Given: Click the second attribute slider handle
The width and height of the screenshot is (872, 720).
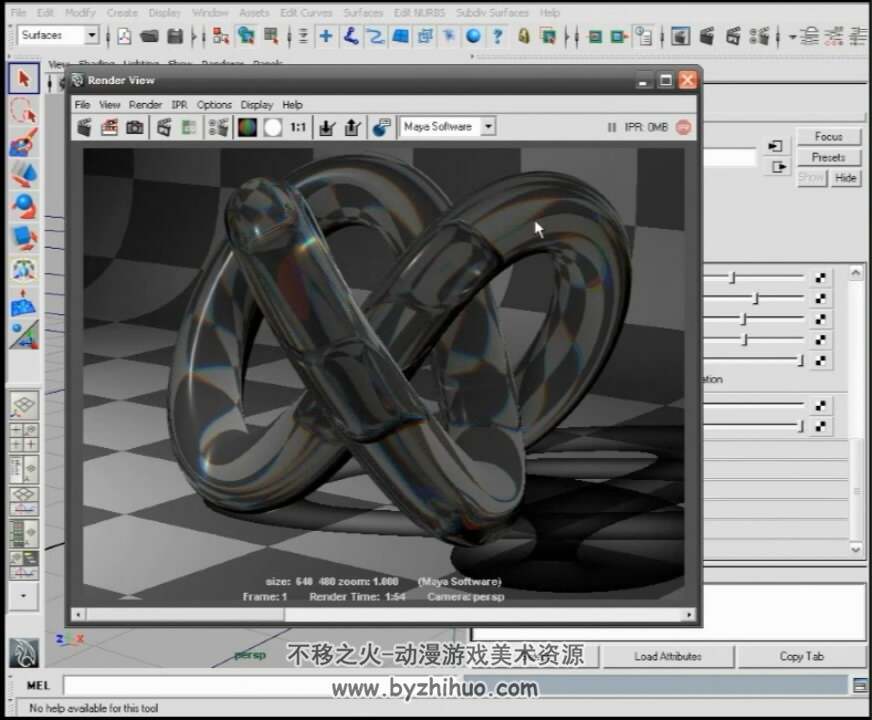Looking at the screenshot, I should [755, 299].
